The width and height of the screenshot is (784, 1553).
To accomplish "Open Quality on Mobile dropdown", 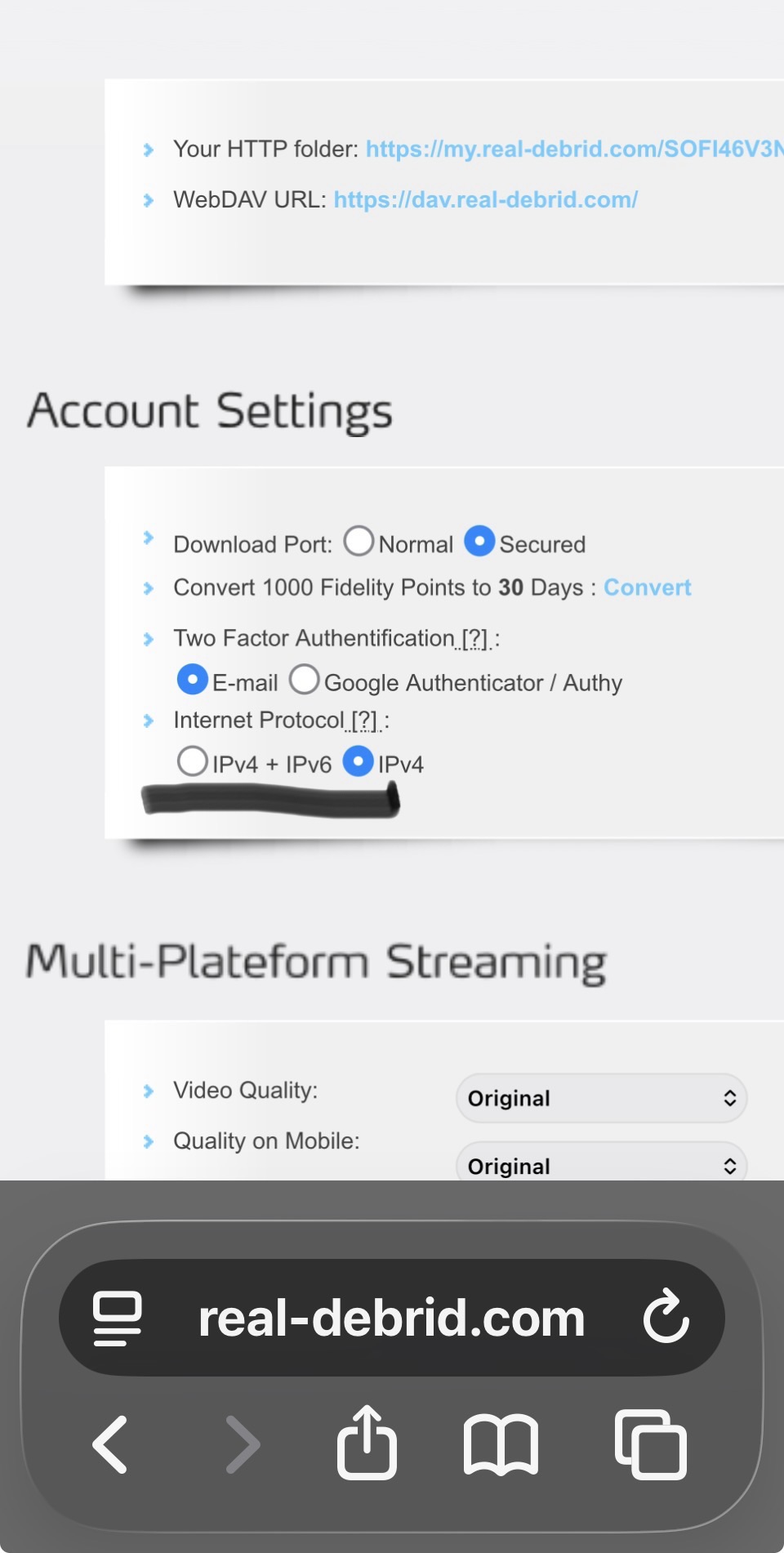I will 602,1162.
